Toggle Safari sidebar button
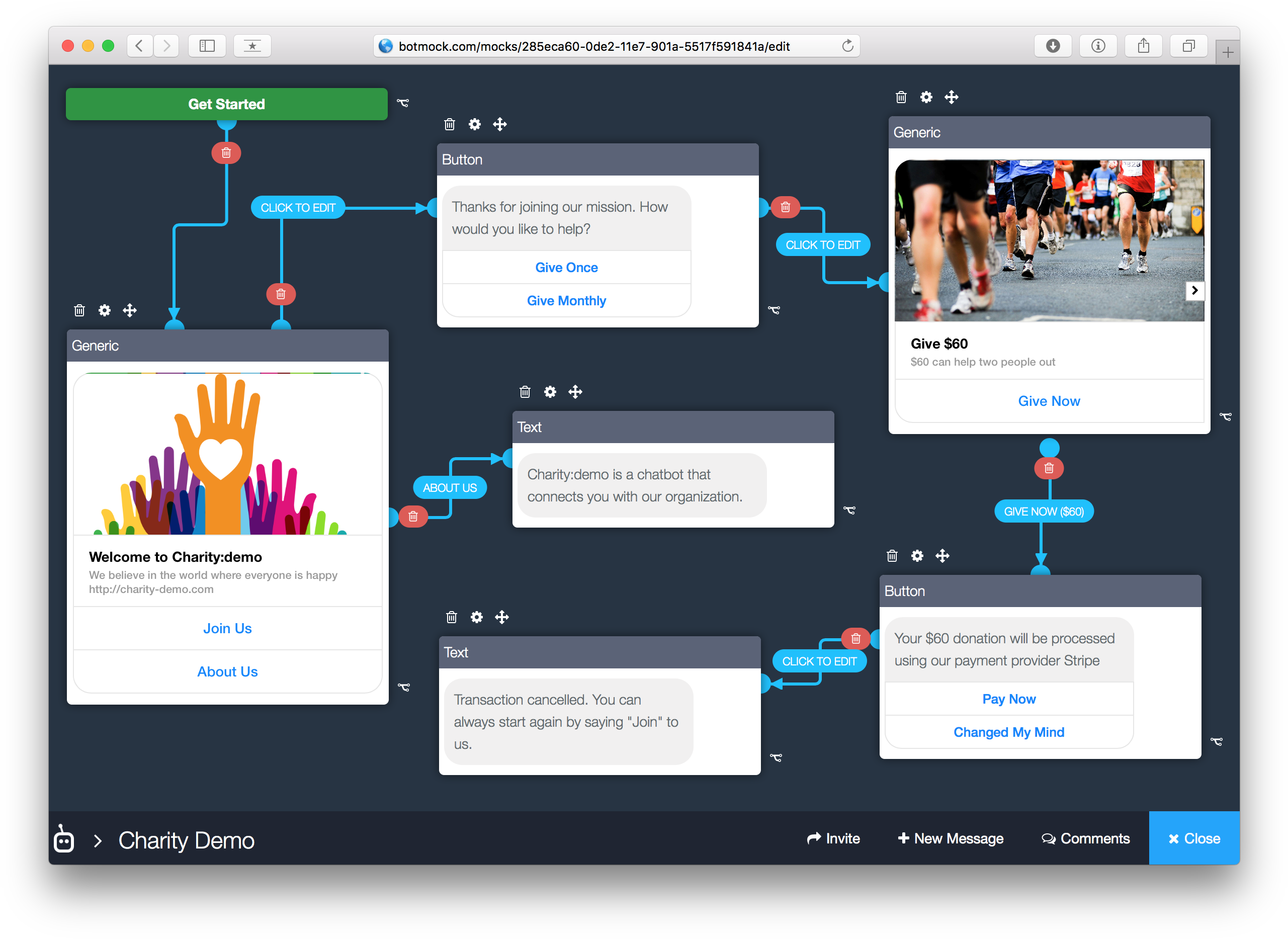This screenshot has height=939, width=1288. (207, 46)
